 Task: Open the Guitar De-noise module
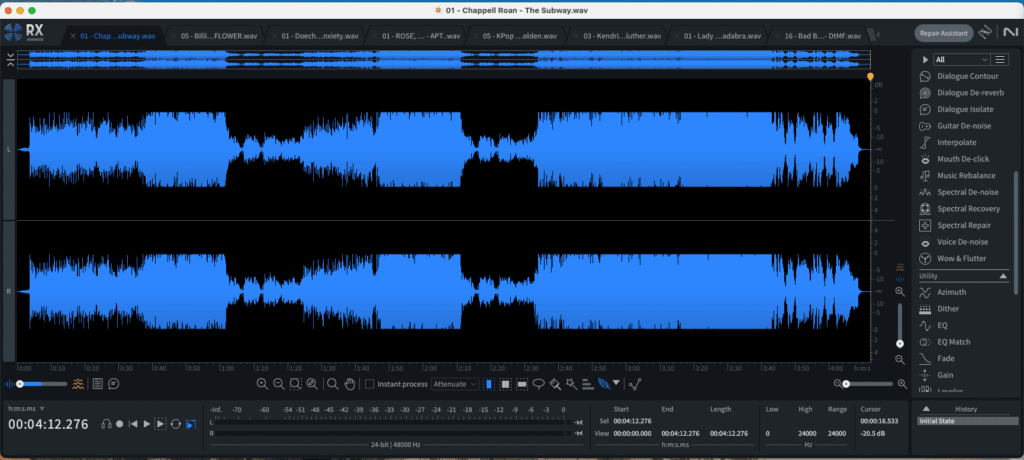tap(955, 126)
